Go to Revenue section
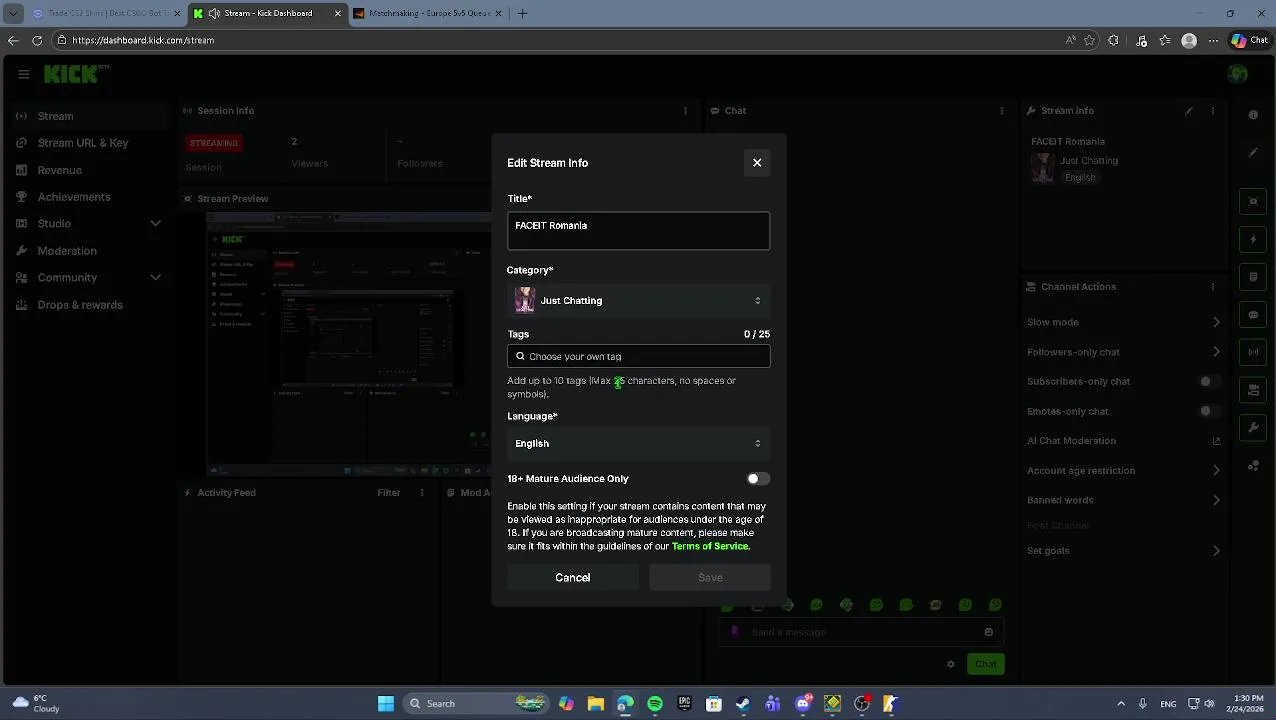1276x720 pixels. click(86, 170)
